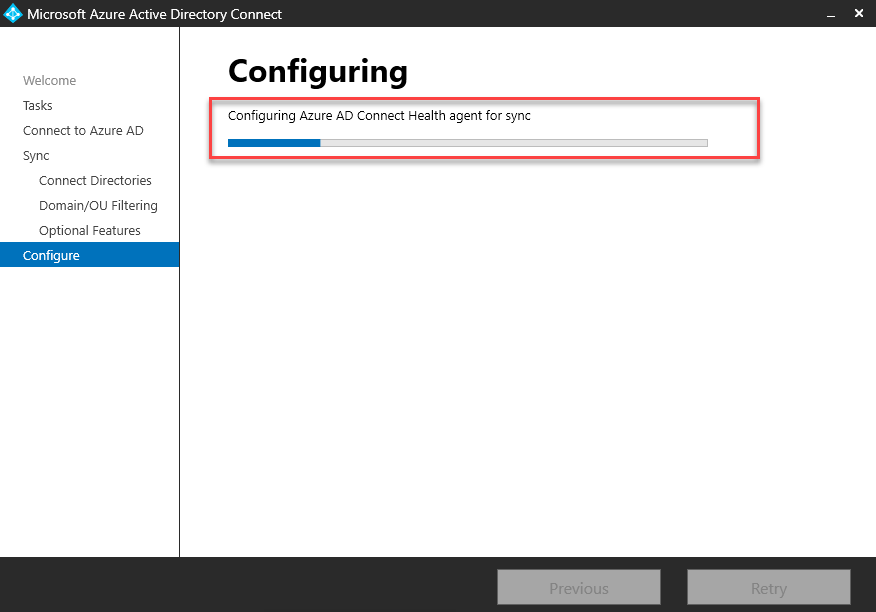Click the Retry button
Screen dimensions: 876x612
pos(769,587)
